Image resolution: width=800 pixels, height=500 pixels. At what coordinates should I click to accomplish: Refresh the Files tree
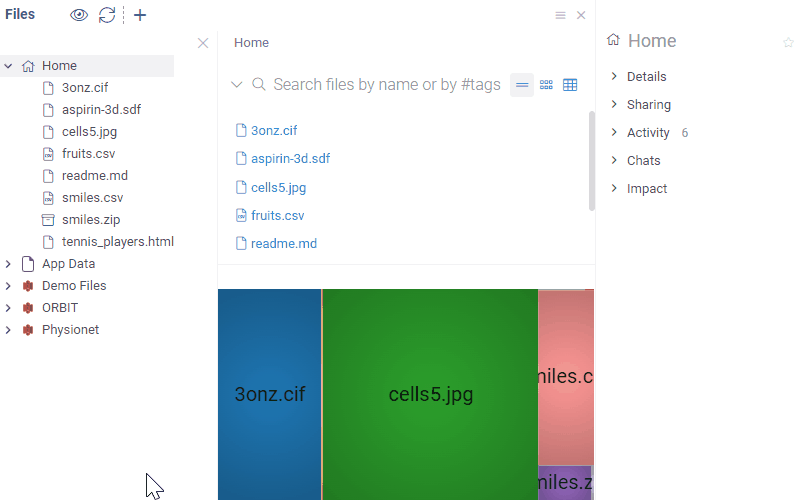107,15
